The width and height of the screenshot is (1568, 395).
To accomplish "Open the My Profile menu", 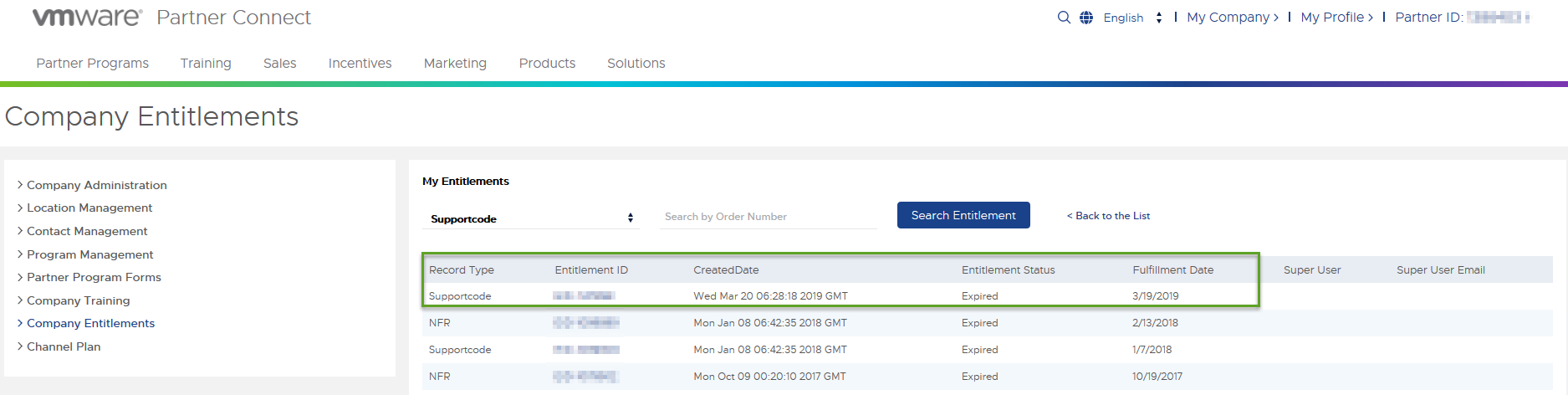I will [x=1336, y=17].
